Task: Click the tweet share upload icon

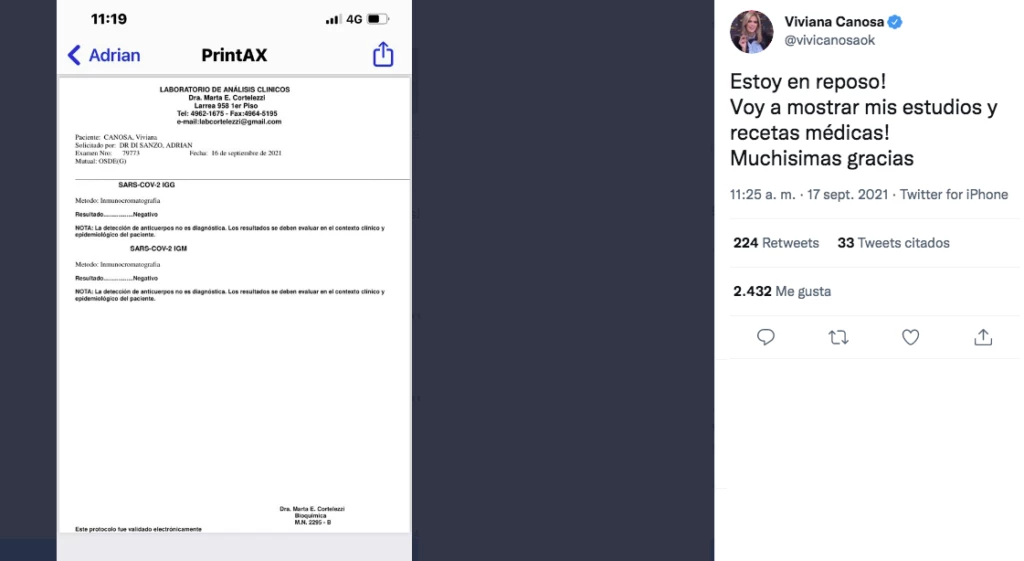Action: 983,337
